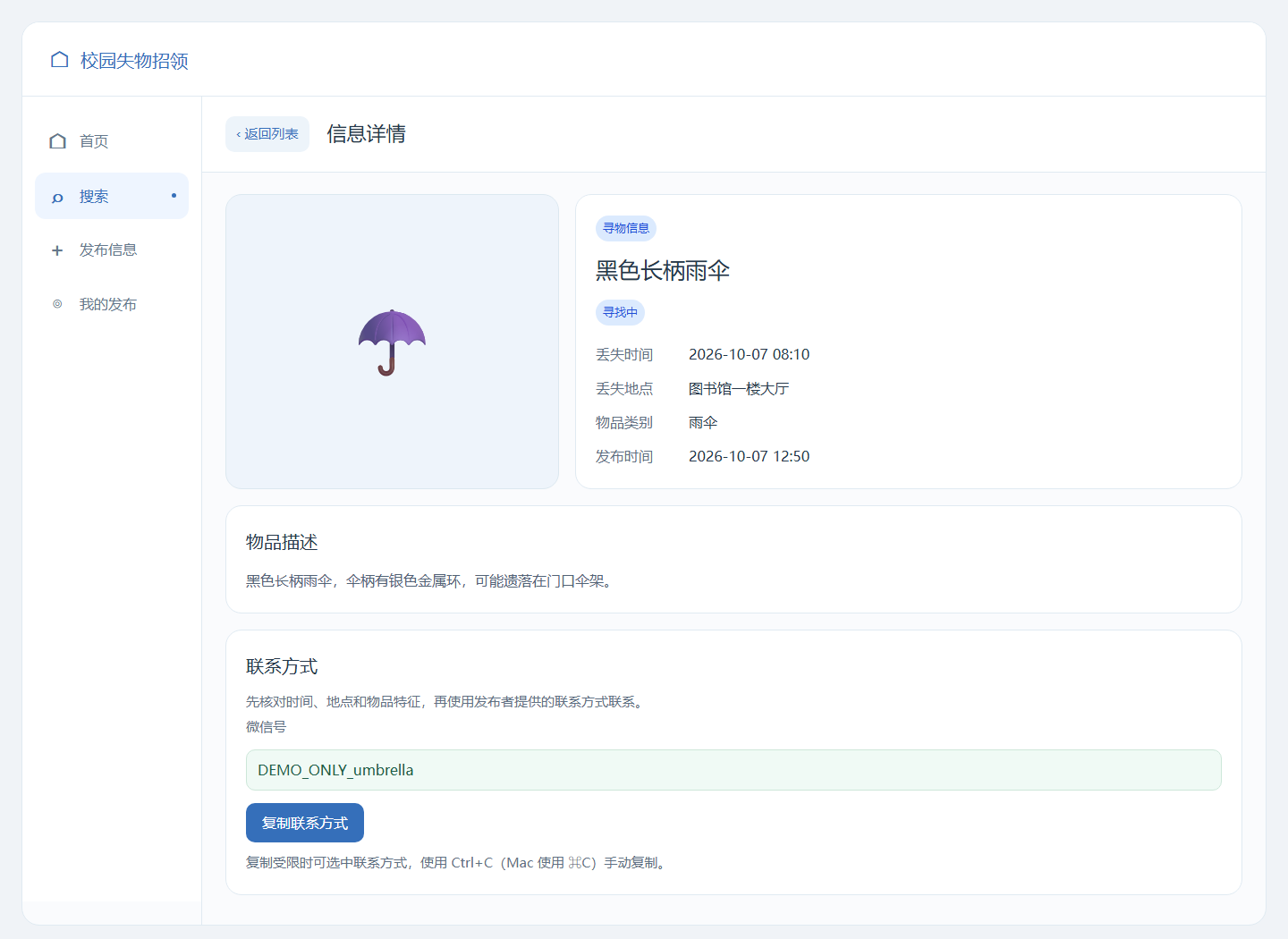Open 首页 in the sidebar
The width and height of the screenshot is (1288, 939).
click(112, 141)
